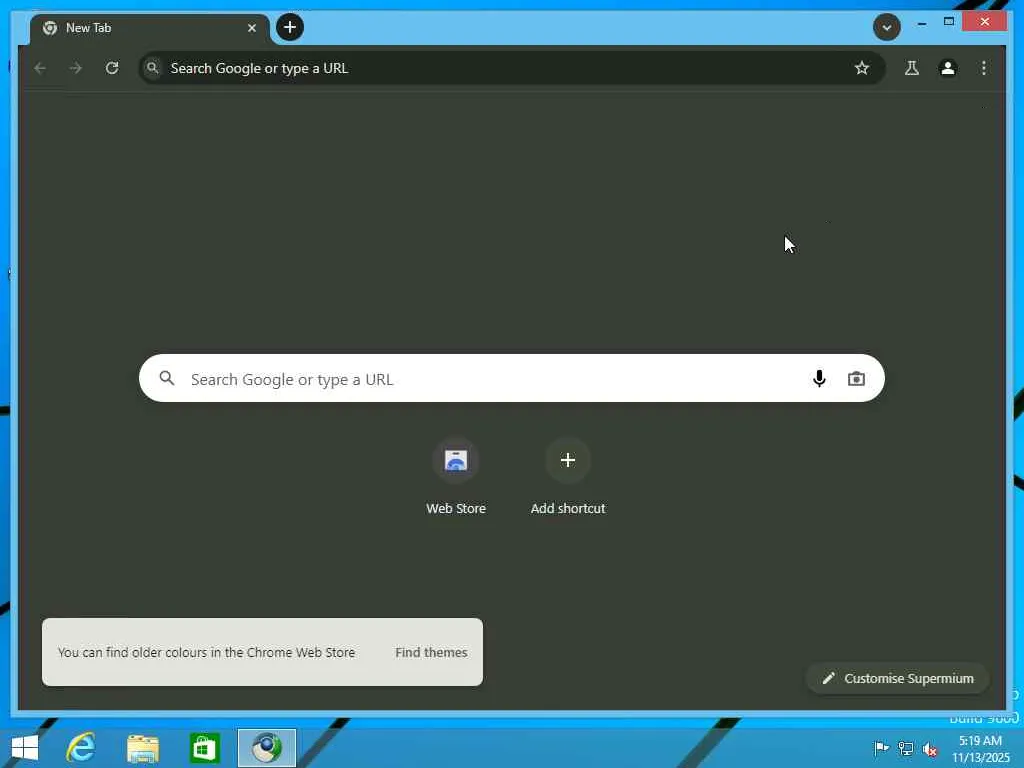Click the Add shortcut plus tile
The height and width of the screenshot is (768, 1024).
point(568,477)
